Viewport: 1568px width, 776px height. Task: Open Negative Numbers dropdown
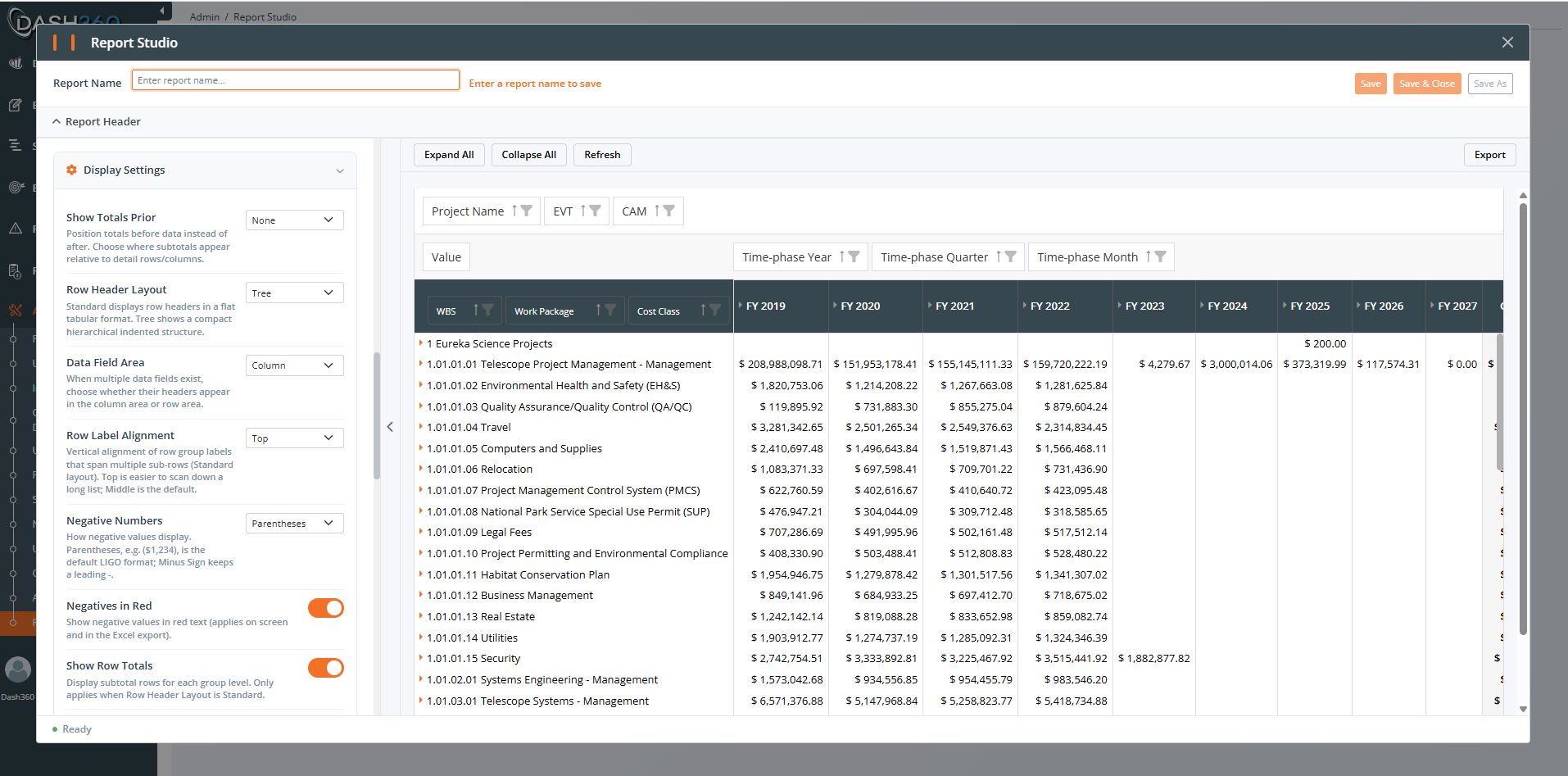coord(295,524)
